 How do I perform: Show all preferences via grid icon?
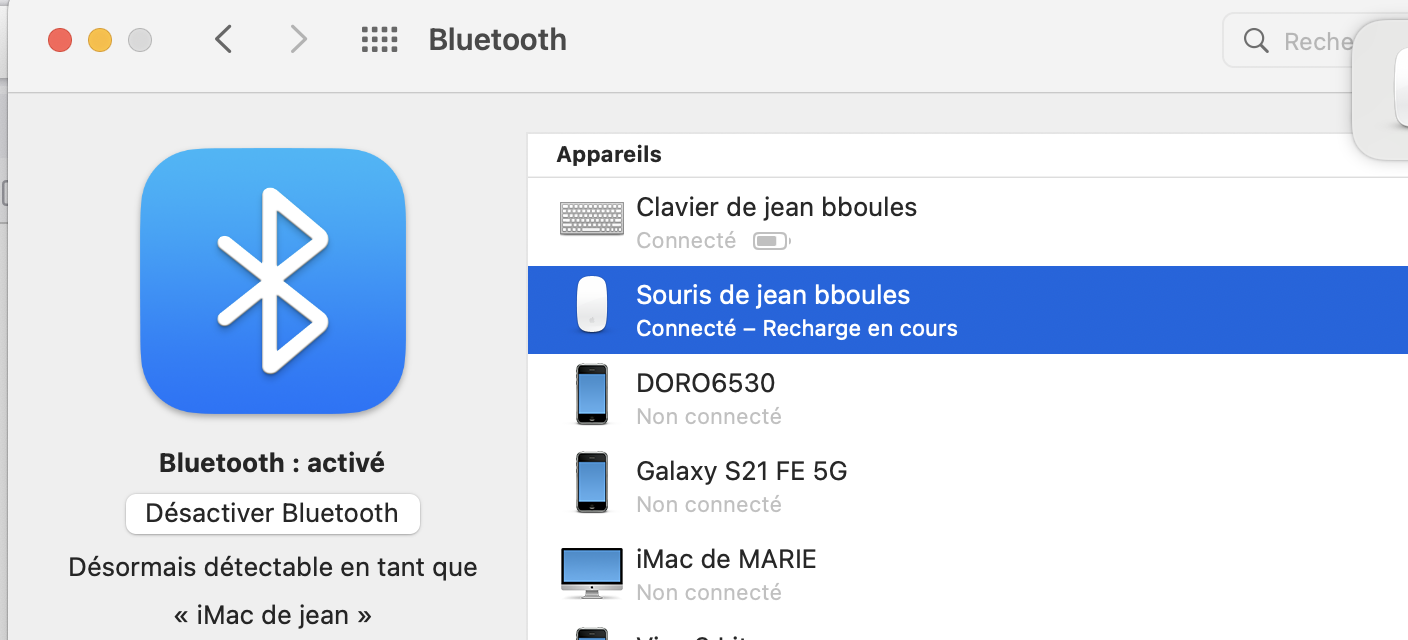tap(380, 40)
